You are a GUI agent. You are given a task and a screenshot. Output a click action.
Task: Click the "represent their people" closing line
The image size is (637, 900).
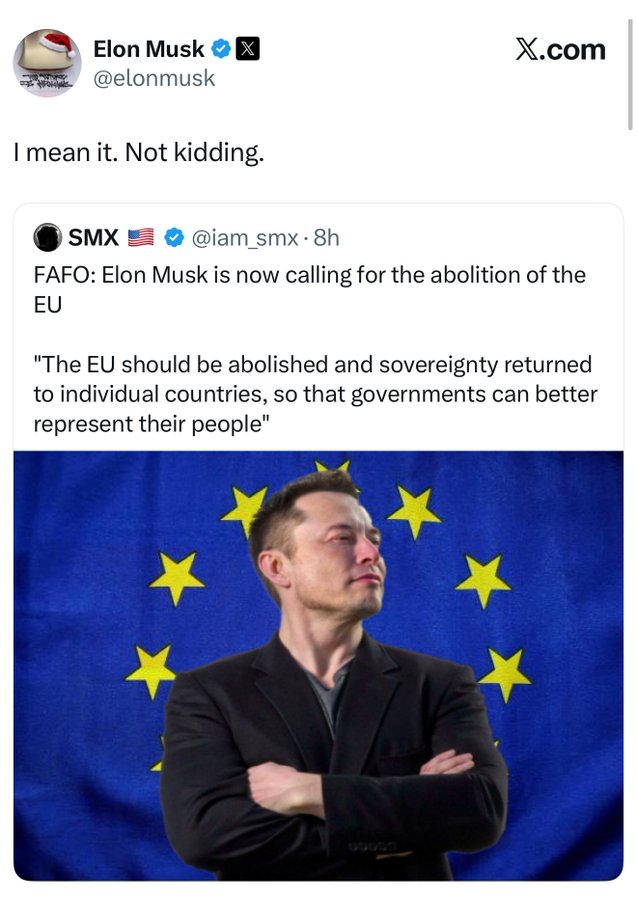[x=152, y=423]
